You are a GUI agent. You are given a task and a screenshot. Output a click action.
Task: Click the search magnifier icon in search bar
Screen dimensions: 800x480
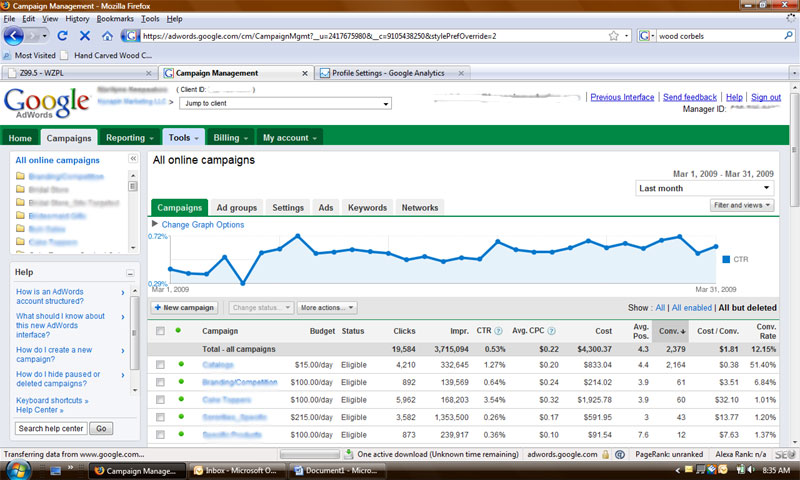click(788, 36)
